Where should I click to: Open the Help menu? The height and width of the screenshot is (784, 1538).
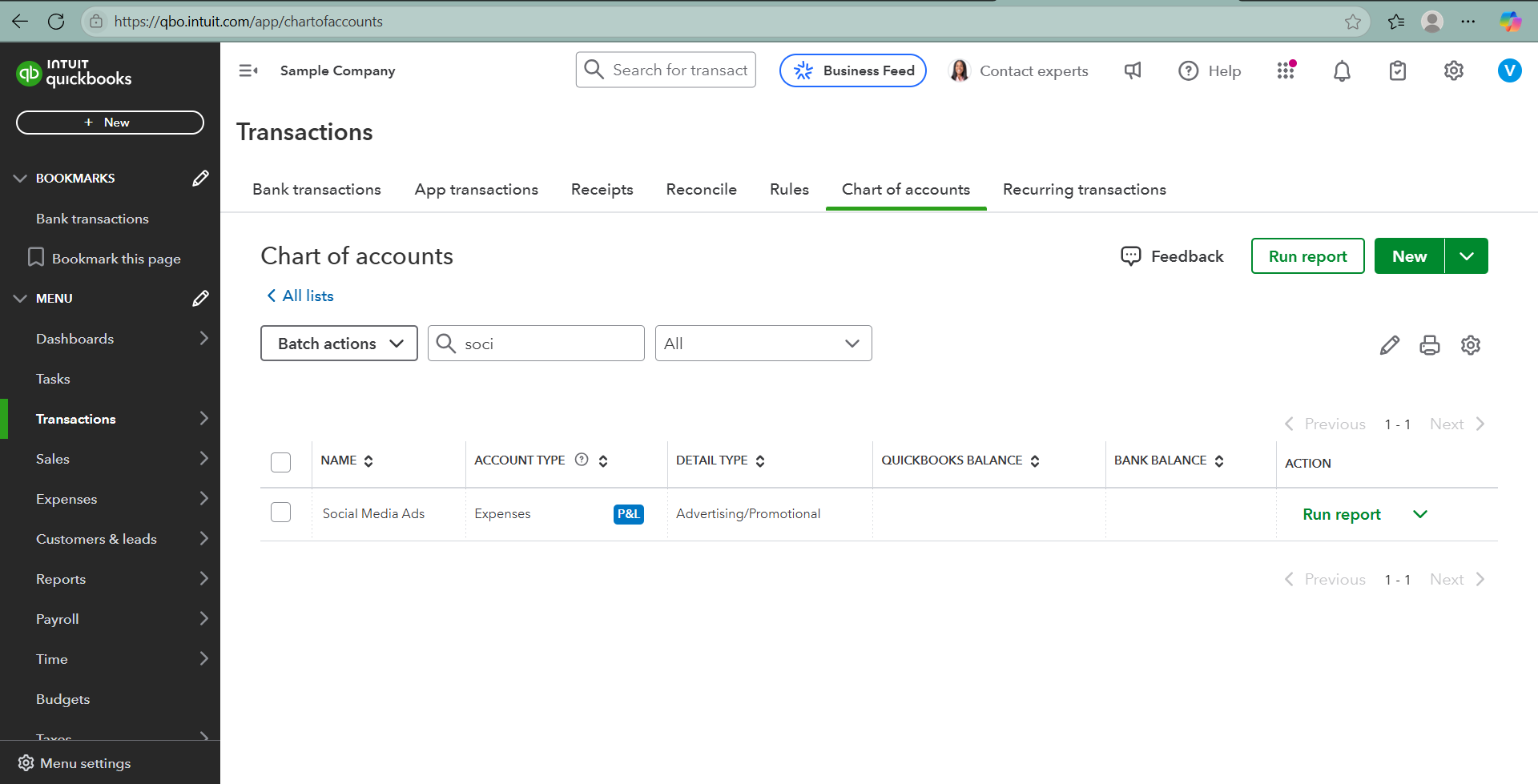(x=1210, y=70)
